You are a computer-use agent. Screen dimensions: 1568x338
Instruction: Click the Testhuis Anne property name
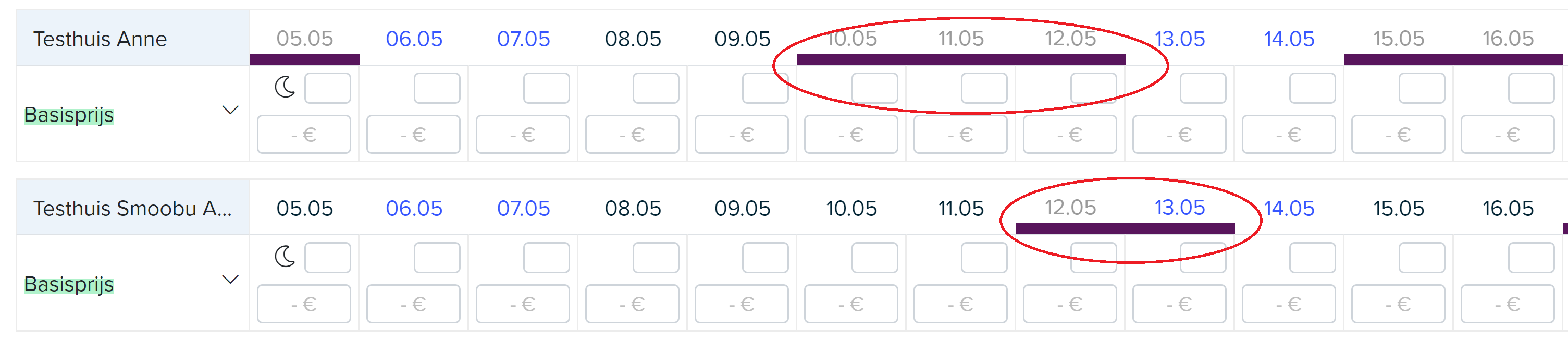pyautogui.click(x=100, y=39)
